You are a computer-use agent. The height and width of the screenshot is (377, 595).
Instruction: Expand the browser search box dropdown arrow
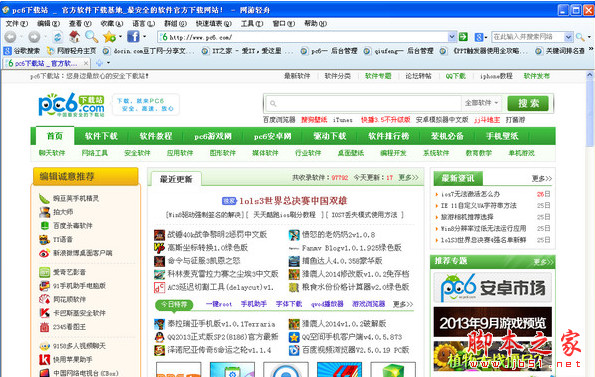click(568, 37)
